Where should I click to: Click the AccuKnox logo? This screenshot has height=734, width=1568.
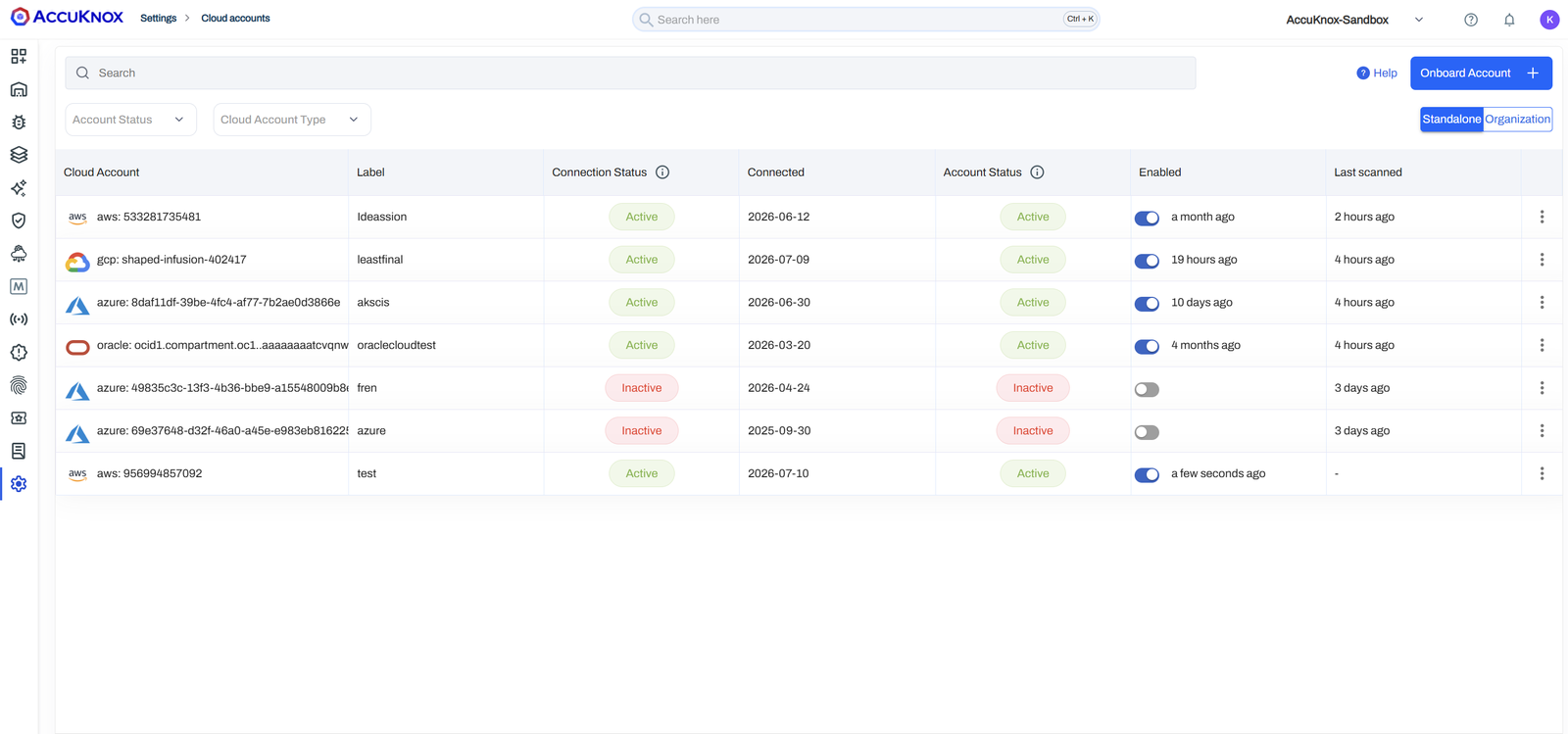click(67, 18)
